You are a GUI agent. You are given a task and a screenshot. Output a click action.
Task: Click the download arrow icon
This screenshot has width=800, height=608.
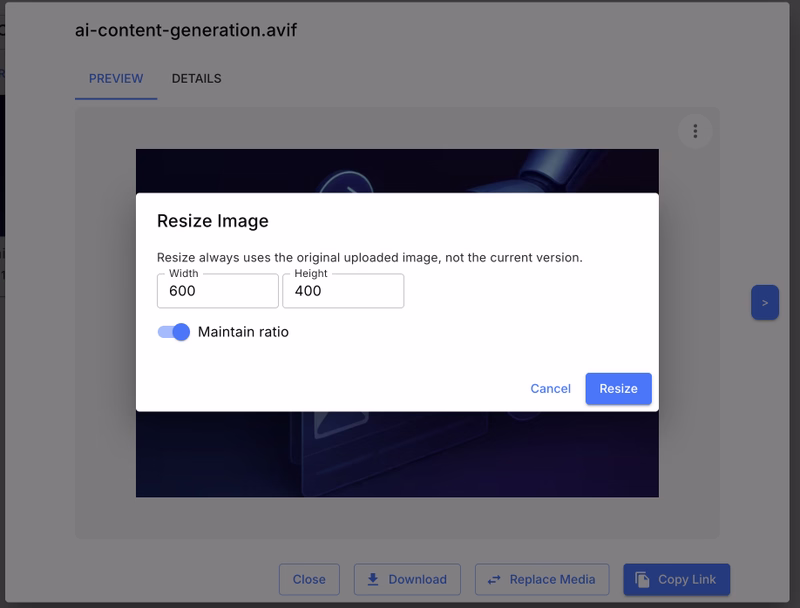tap(373, 579)
